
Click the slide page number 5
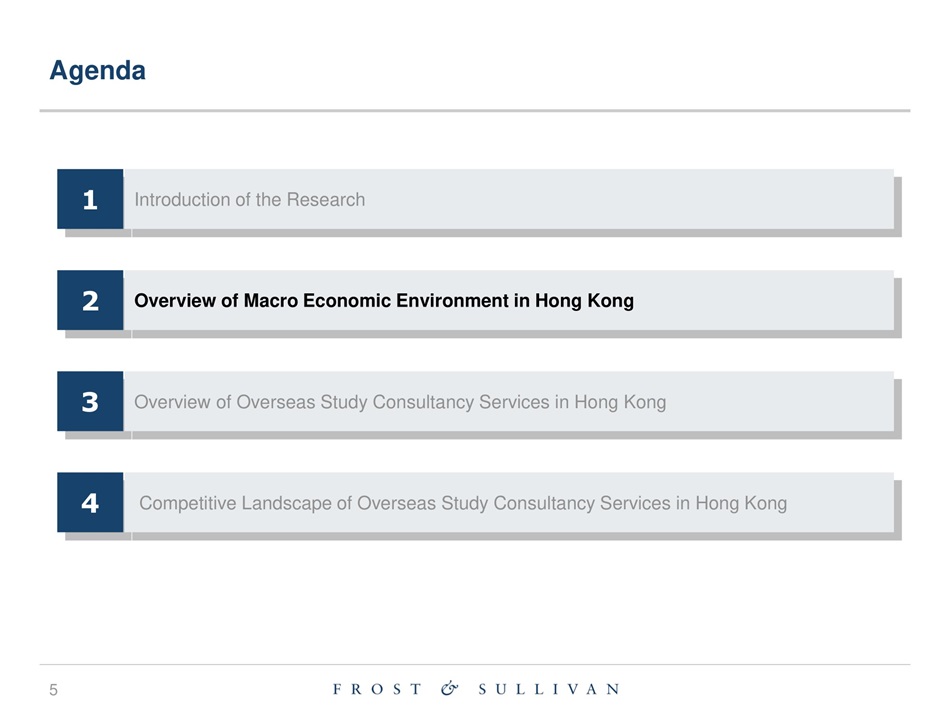[54, 689]
